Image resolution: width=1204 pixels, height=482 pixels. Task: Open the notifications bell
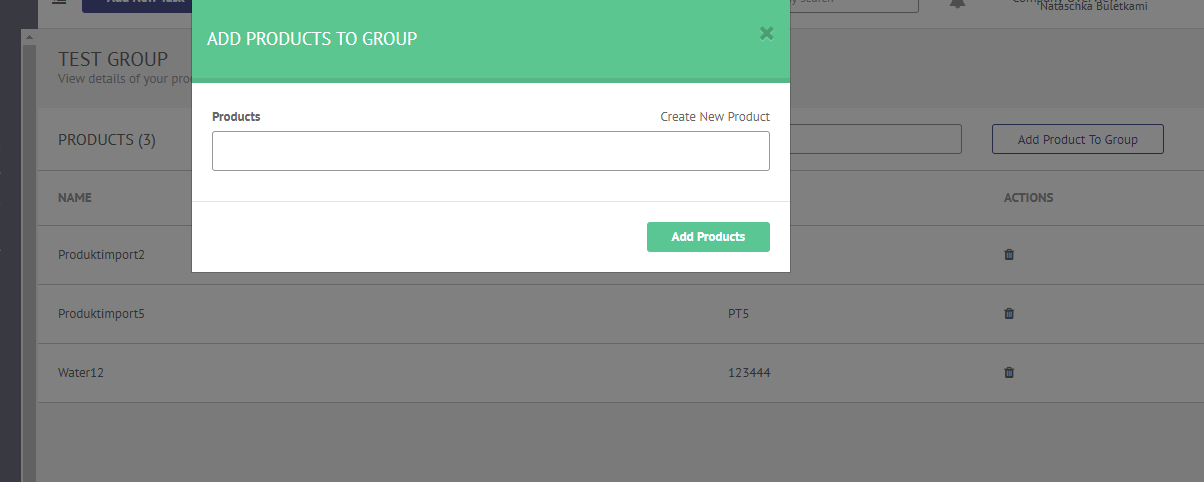[958, 4]
